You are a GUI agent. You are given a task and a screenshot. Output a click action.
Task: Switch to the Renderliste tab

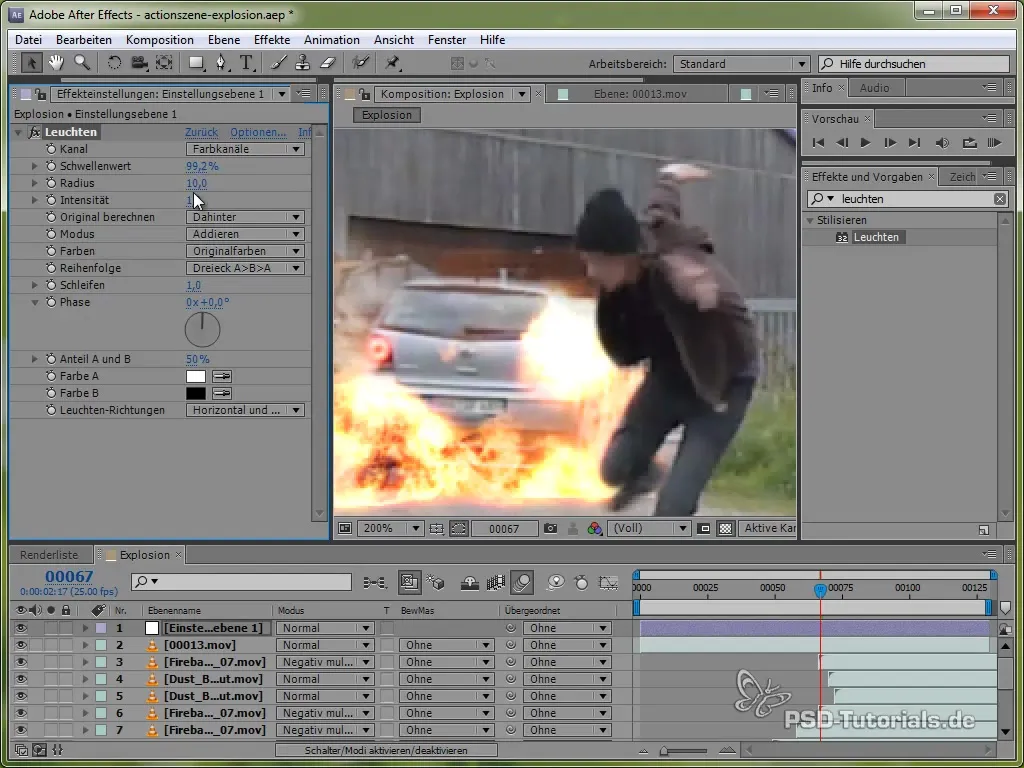click(49, 555)
